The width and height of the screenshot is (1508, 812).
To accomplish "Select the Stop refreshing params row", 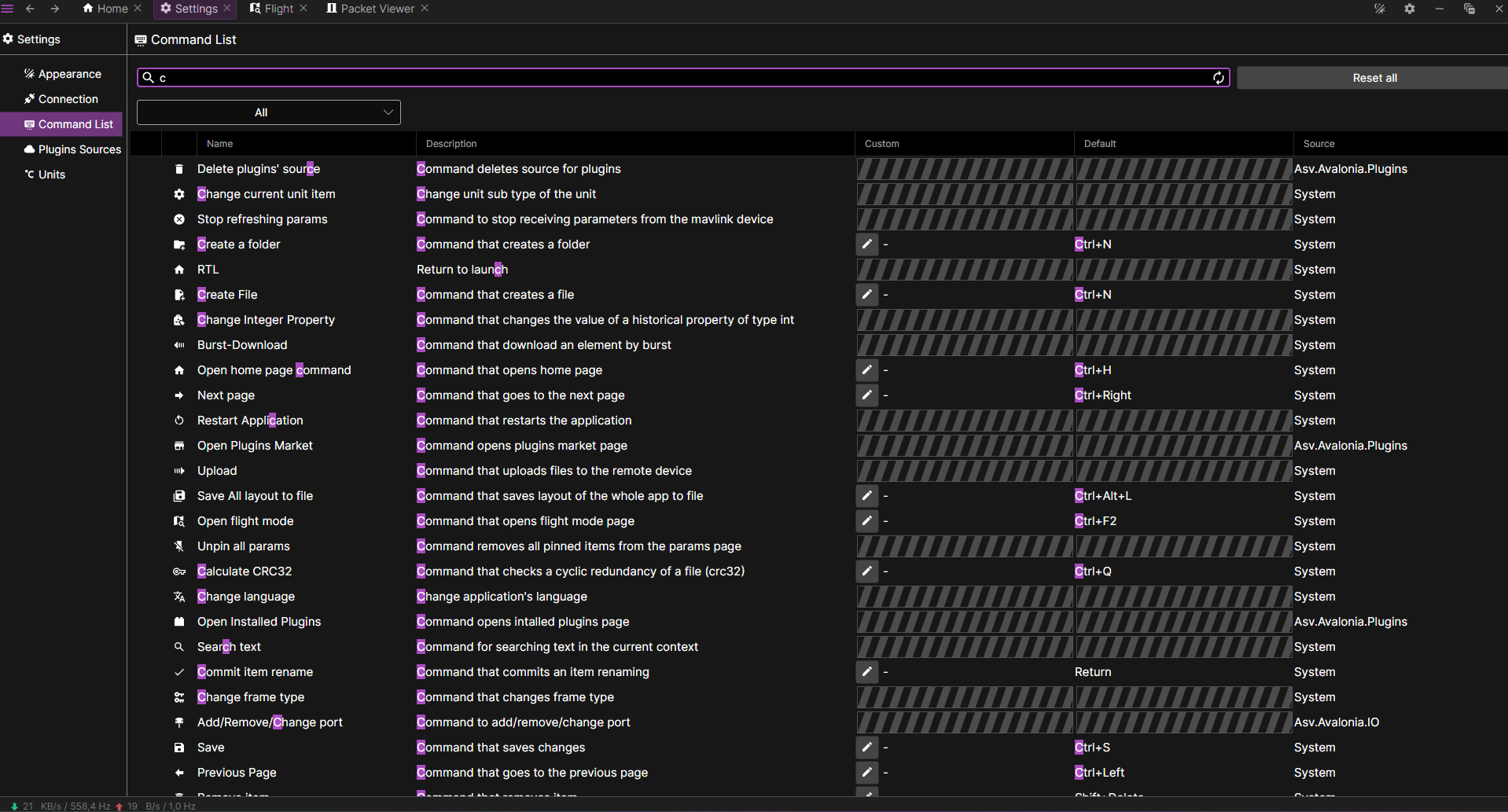I will 818,219.
